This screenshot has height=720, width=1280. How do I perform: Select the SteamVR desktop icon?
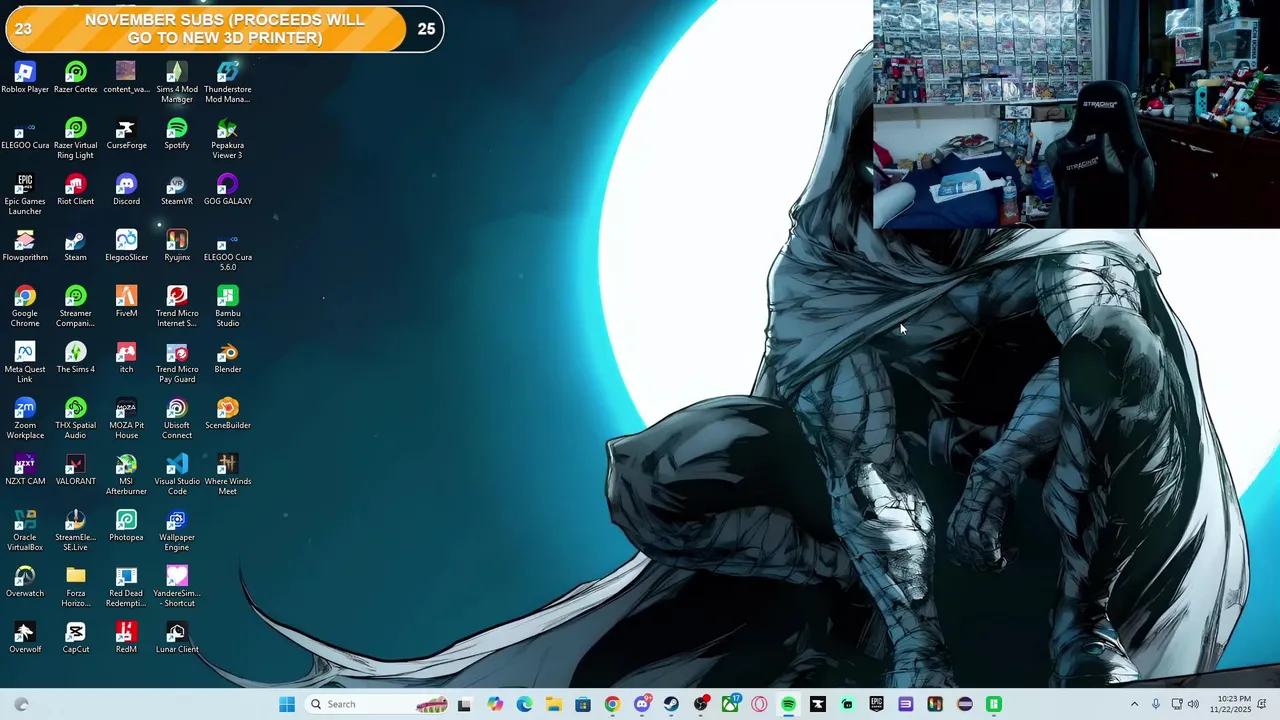tap(177, 190)
